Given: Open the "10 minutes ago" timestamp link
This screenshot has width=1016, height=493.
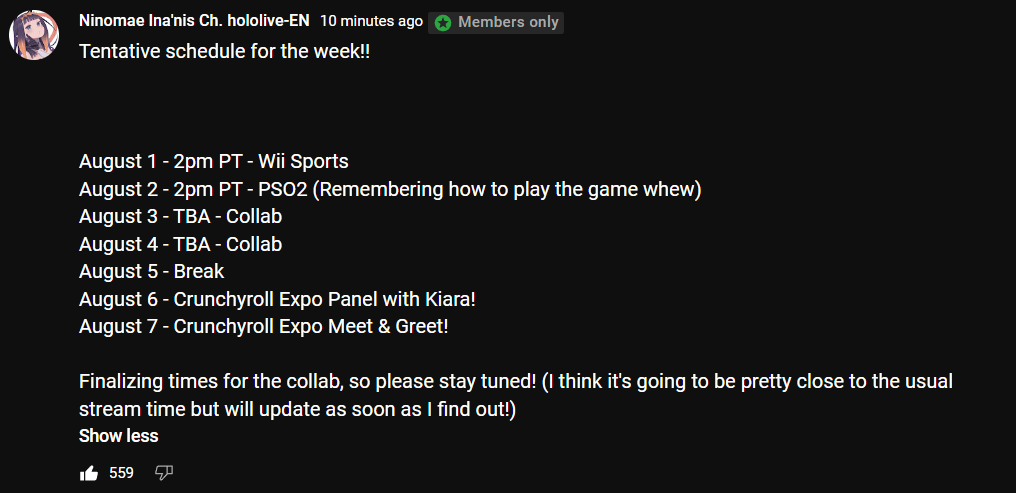Looking at the screenshot, I should (x=371, y=21).
